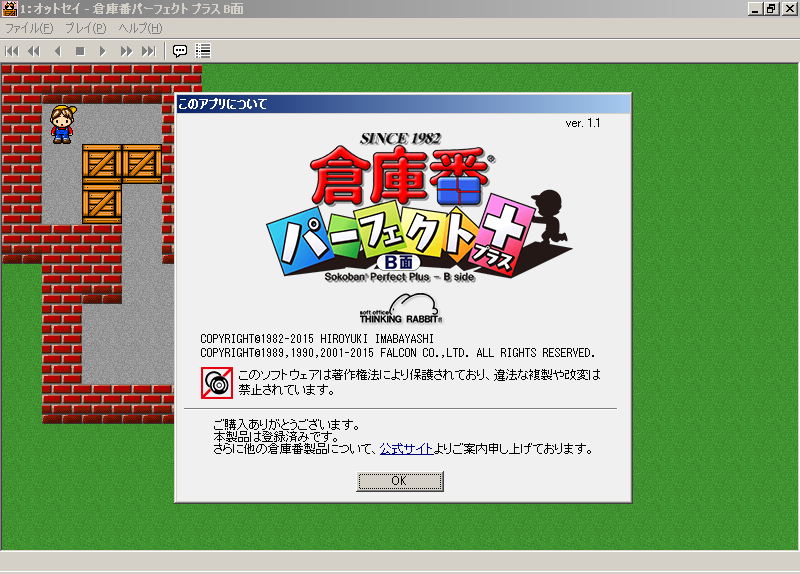Open the level list icon
800x574 pixels.
203,50
